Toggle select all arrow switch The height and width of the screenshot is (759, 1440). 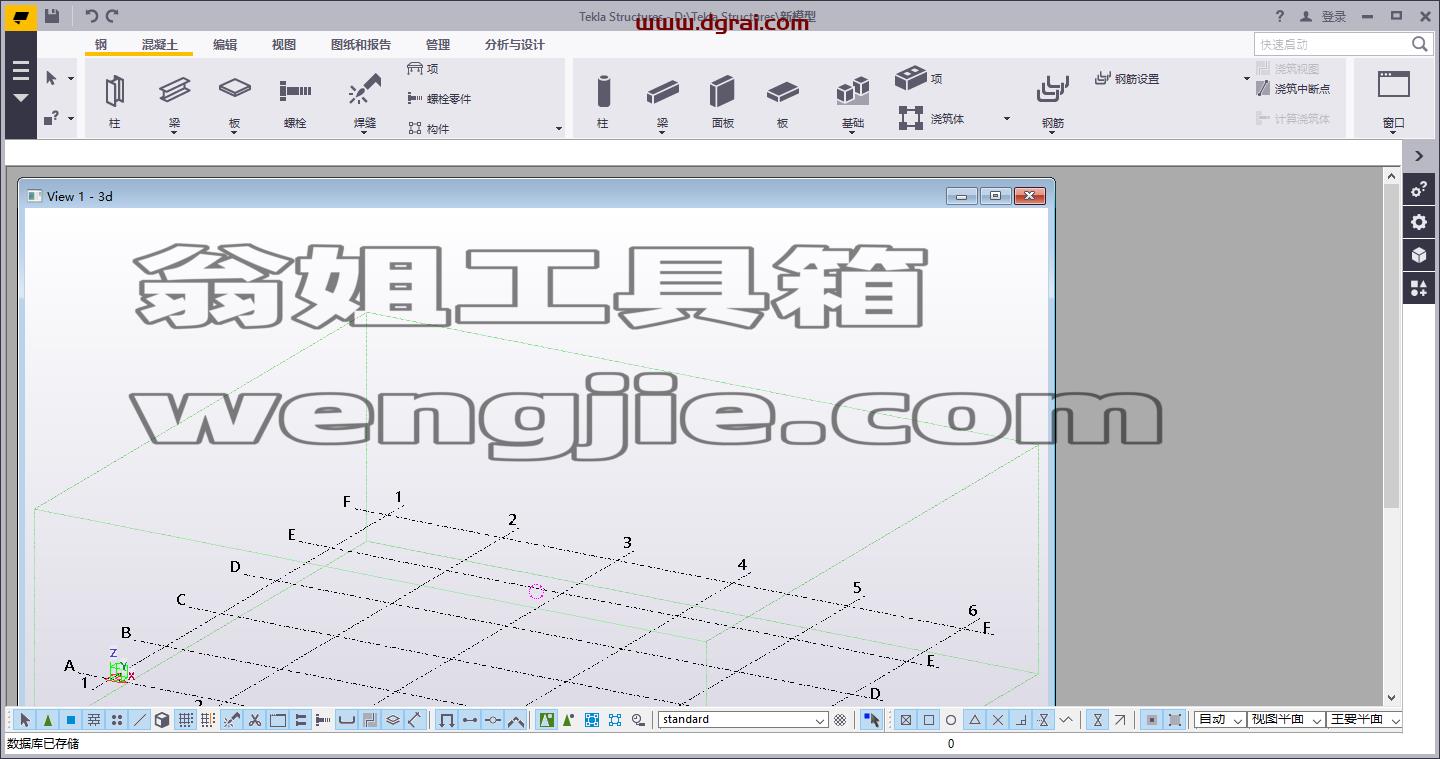(x=25, y=720)
